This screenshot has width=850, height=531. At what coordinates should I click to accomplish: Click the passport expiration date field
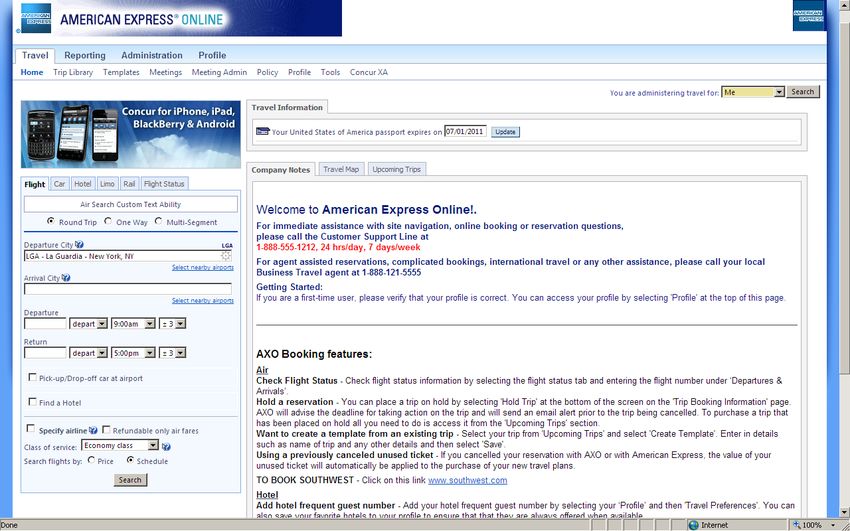pyautogui.click(x=466, y=131)
